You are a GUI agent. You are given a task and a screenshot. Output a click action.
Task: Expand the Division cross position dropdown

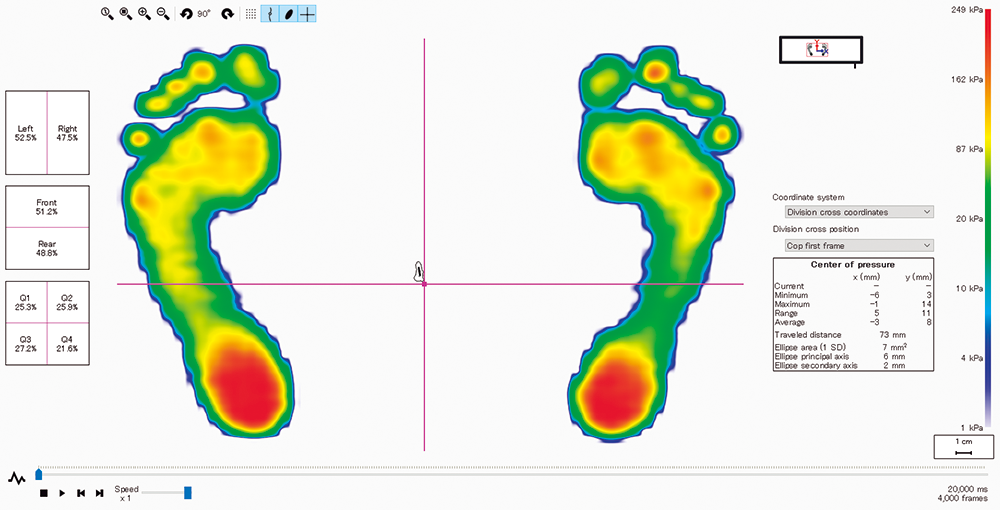click(x=859, y=245)
